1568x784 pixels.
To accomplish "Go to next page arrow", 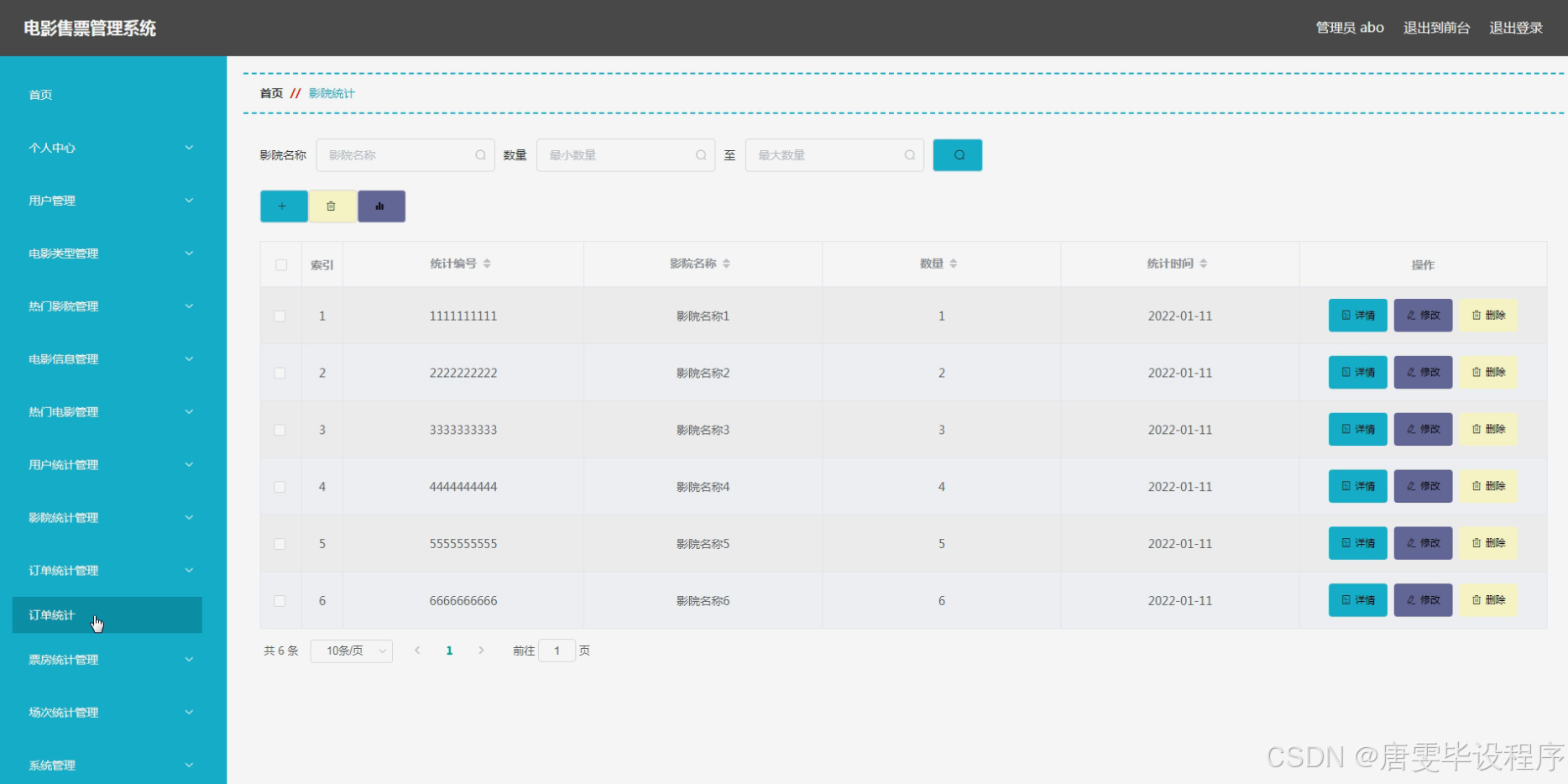I will [x=481, y=651].
